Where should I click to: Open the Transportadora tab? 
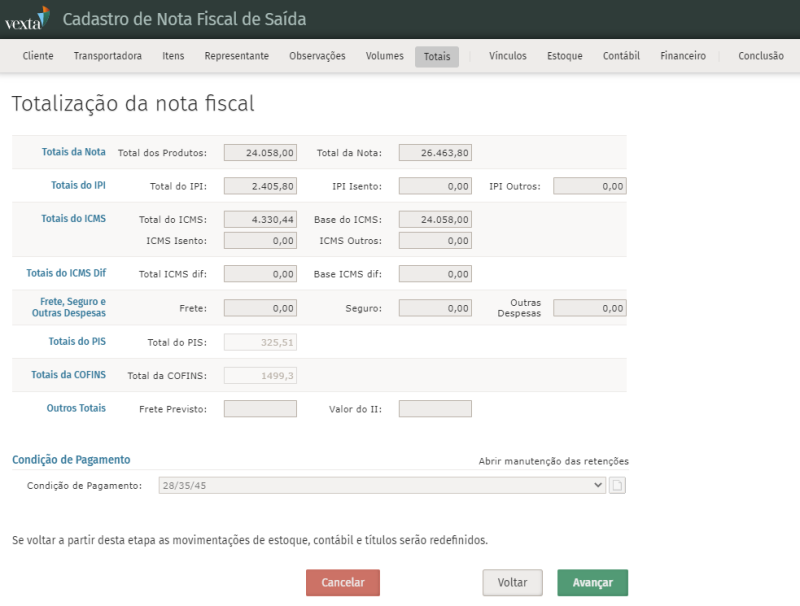(107, 56)
